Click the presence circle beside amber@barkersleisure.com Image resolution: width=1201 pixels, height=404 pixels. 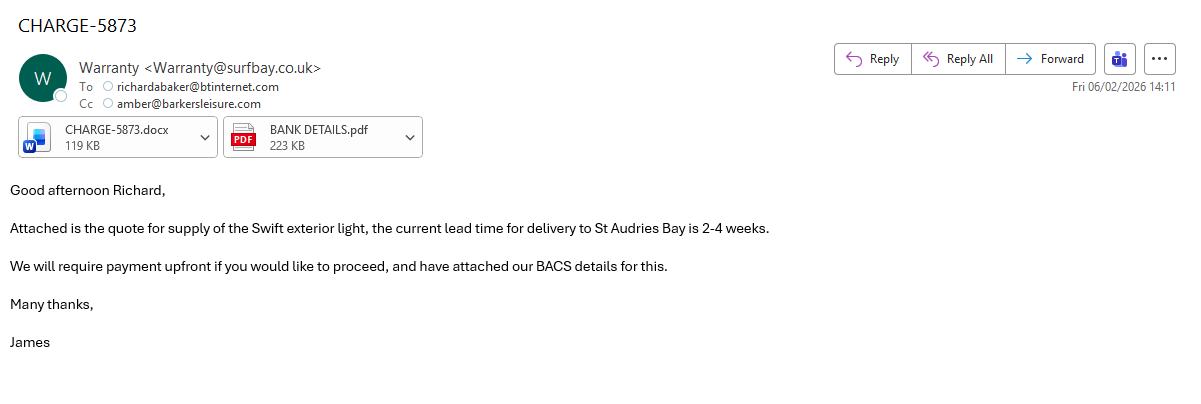tap(108, 103)
